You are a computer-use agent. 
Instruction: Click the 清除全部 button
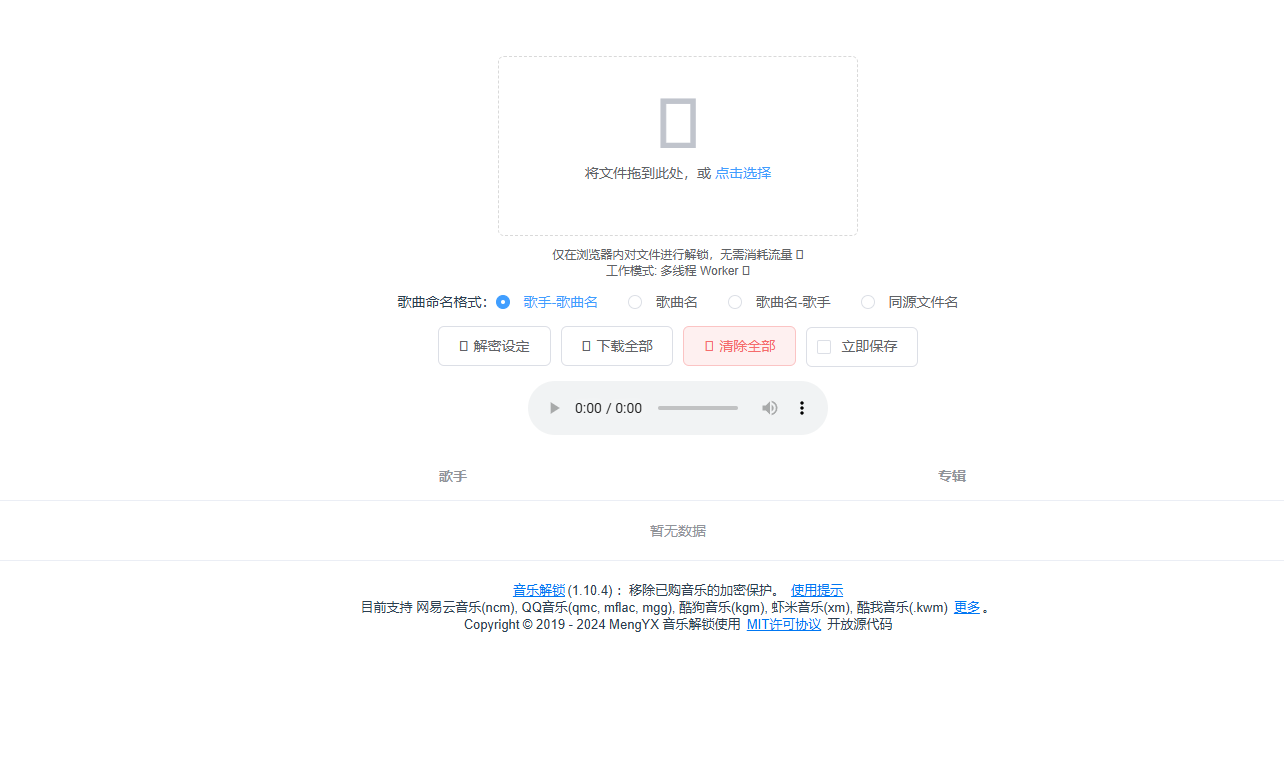pos(739,346)
